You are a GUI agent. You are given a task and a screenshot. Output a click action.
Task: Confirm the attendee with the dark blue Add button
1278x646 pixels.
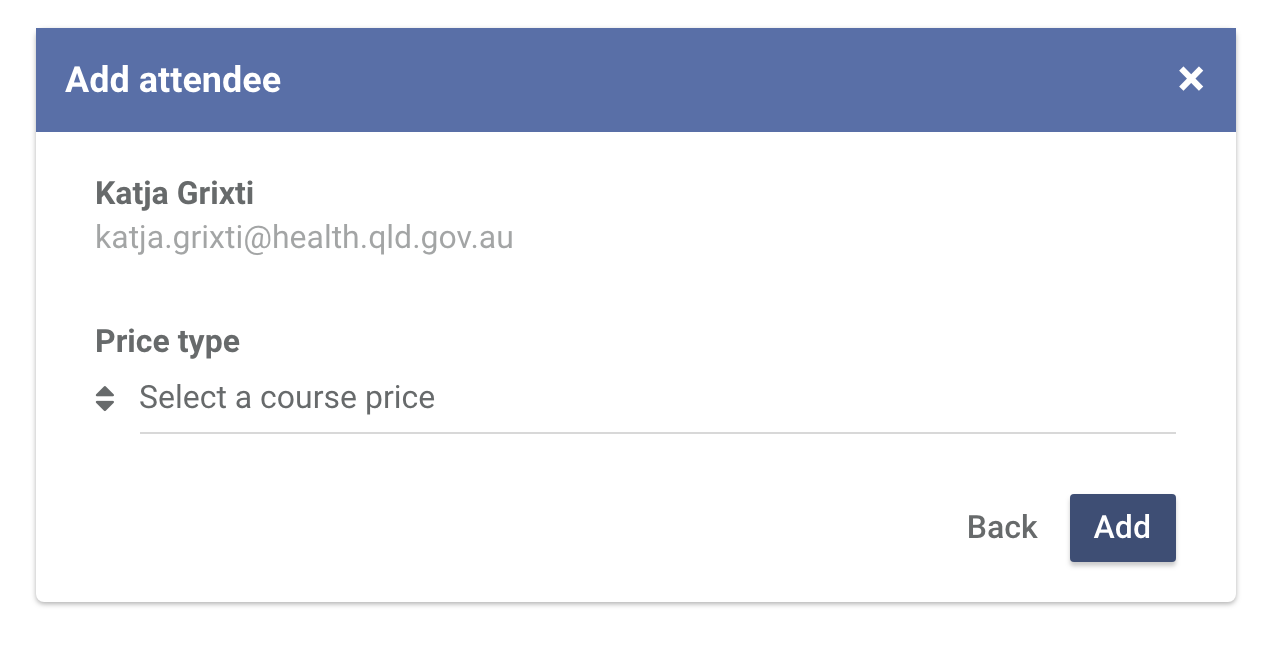click(1122, 527)
